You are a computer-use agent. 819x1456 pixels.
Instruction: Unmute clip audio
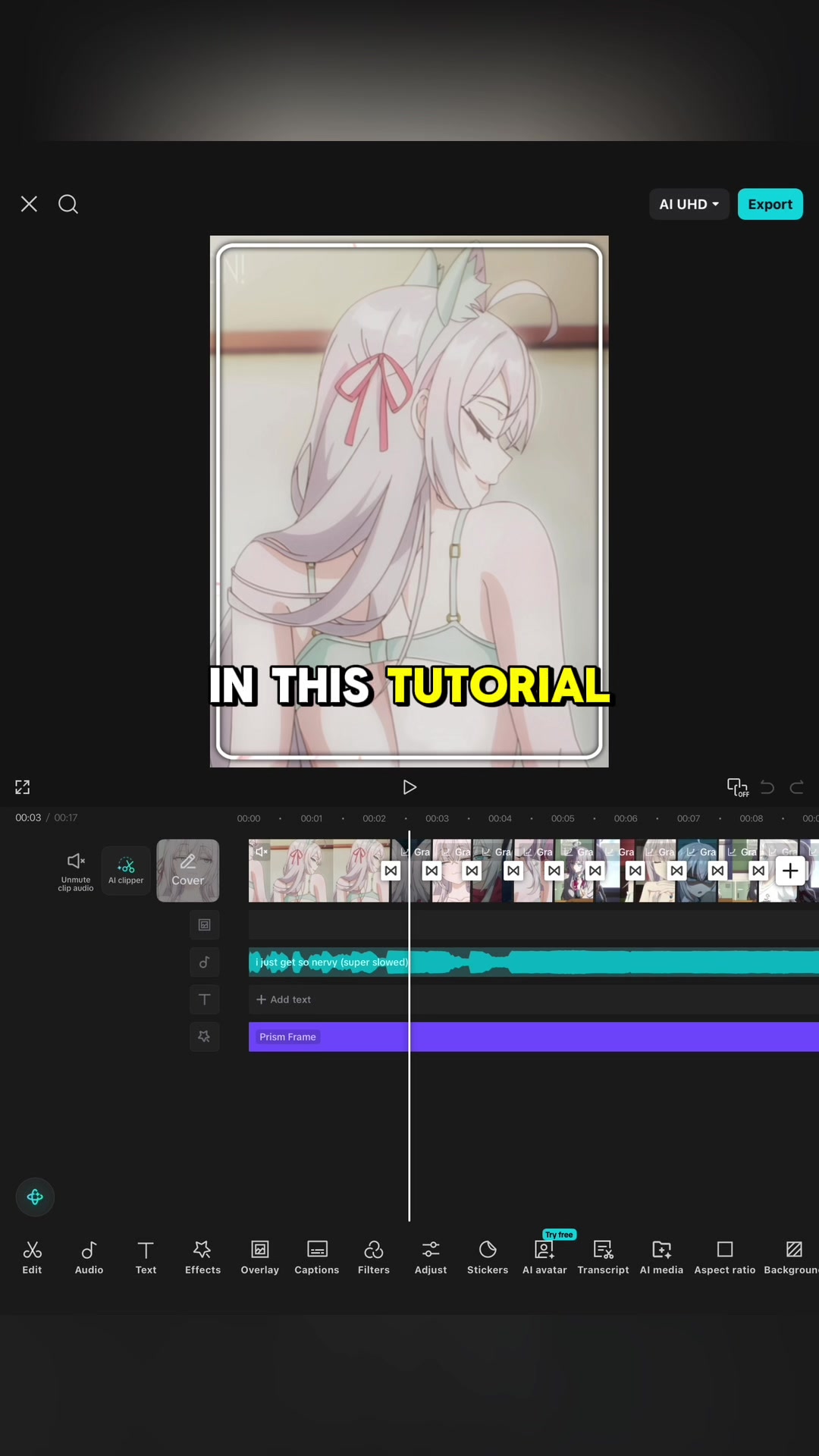point(76,871)
